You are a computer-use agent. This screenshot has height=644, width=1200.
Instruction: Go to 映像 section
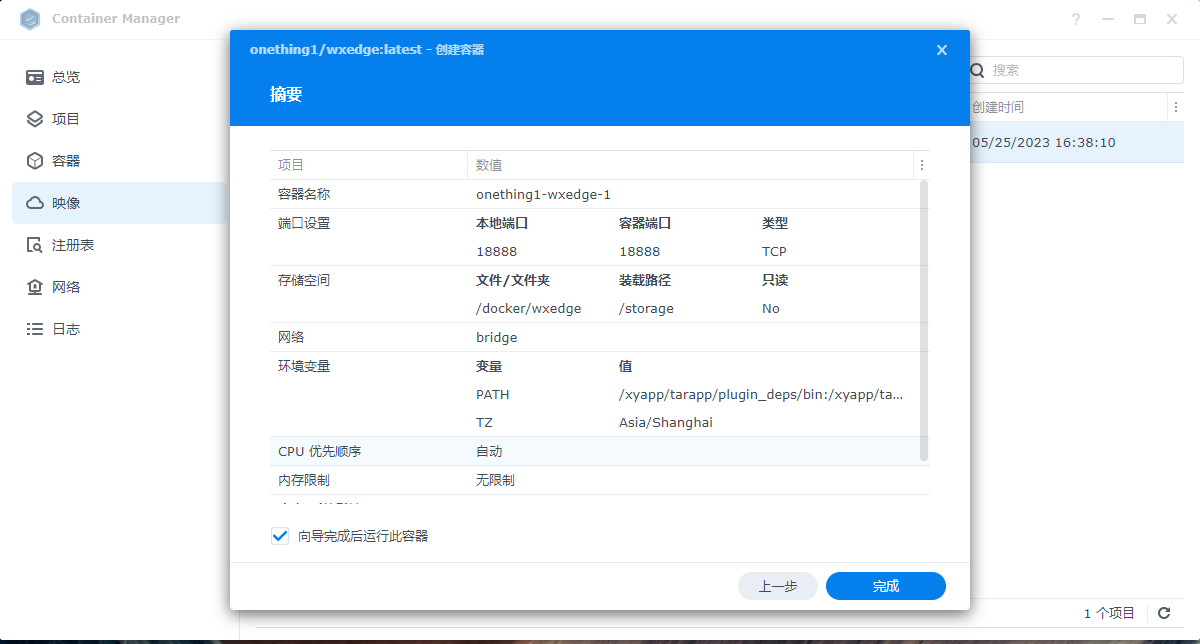pyautogui.click(x=120, y=203)
